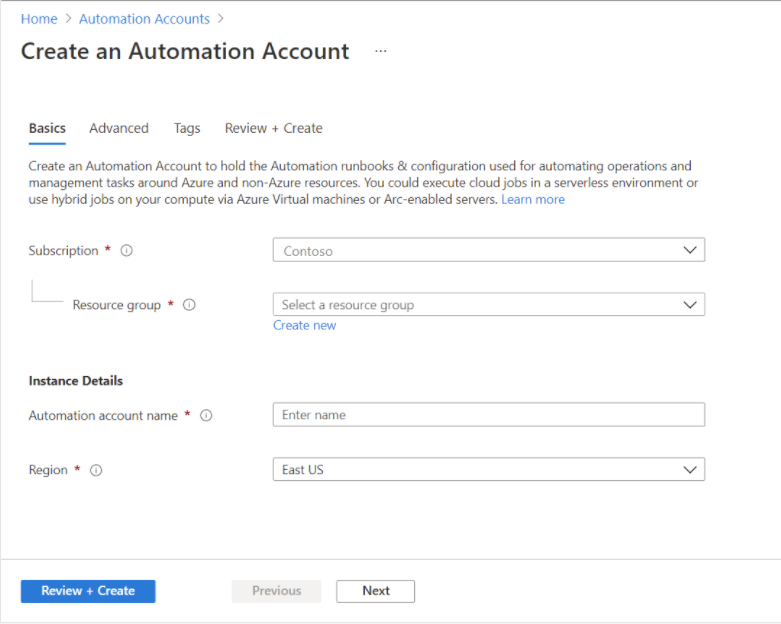The height and width of the screenshot is (624, 781).
Task: Click the Region info icon
Action: [x=97, y=470]
